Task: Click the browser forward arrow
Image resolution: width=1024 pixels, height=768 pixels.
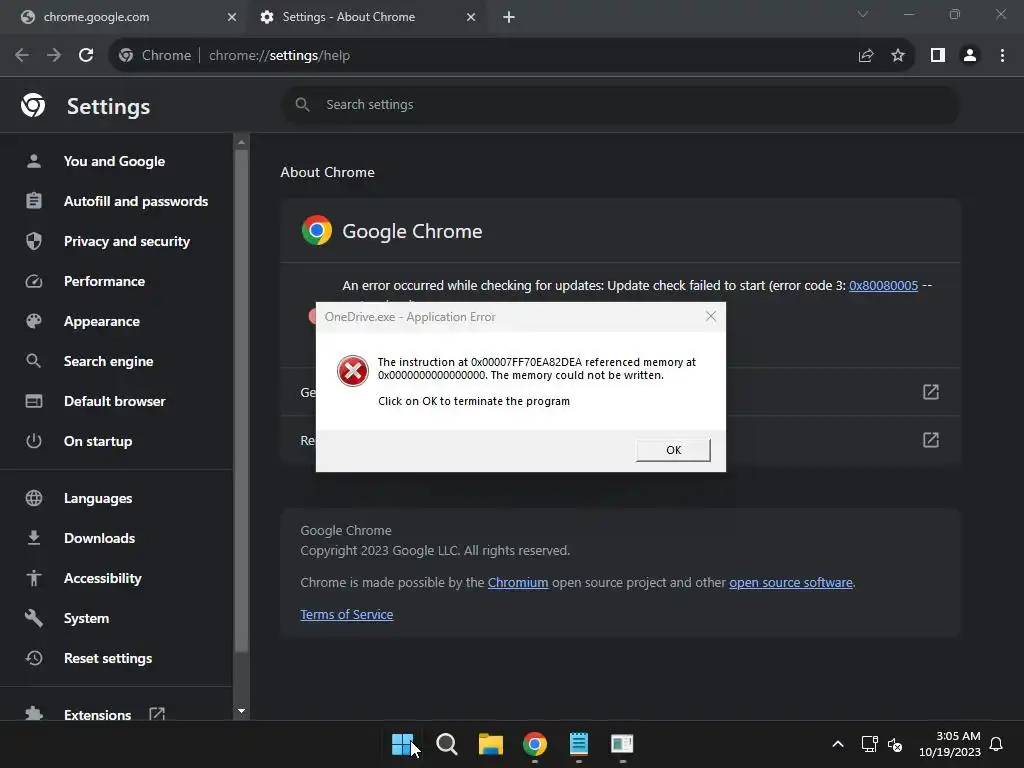Action: 54,56
